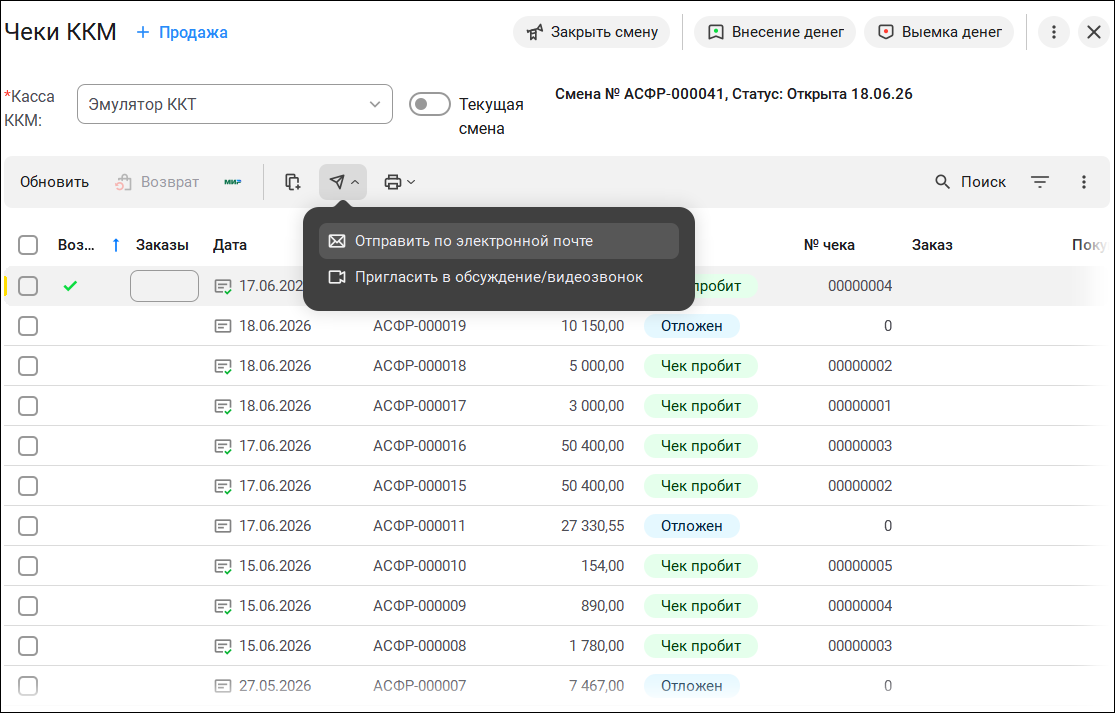Image resolution: width=1115 pixels, height=713 pixels.
Task: Tick checkbox for АСФР-000017 row
Action: 28,406
